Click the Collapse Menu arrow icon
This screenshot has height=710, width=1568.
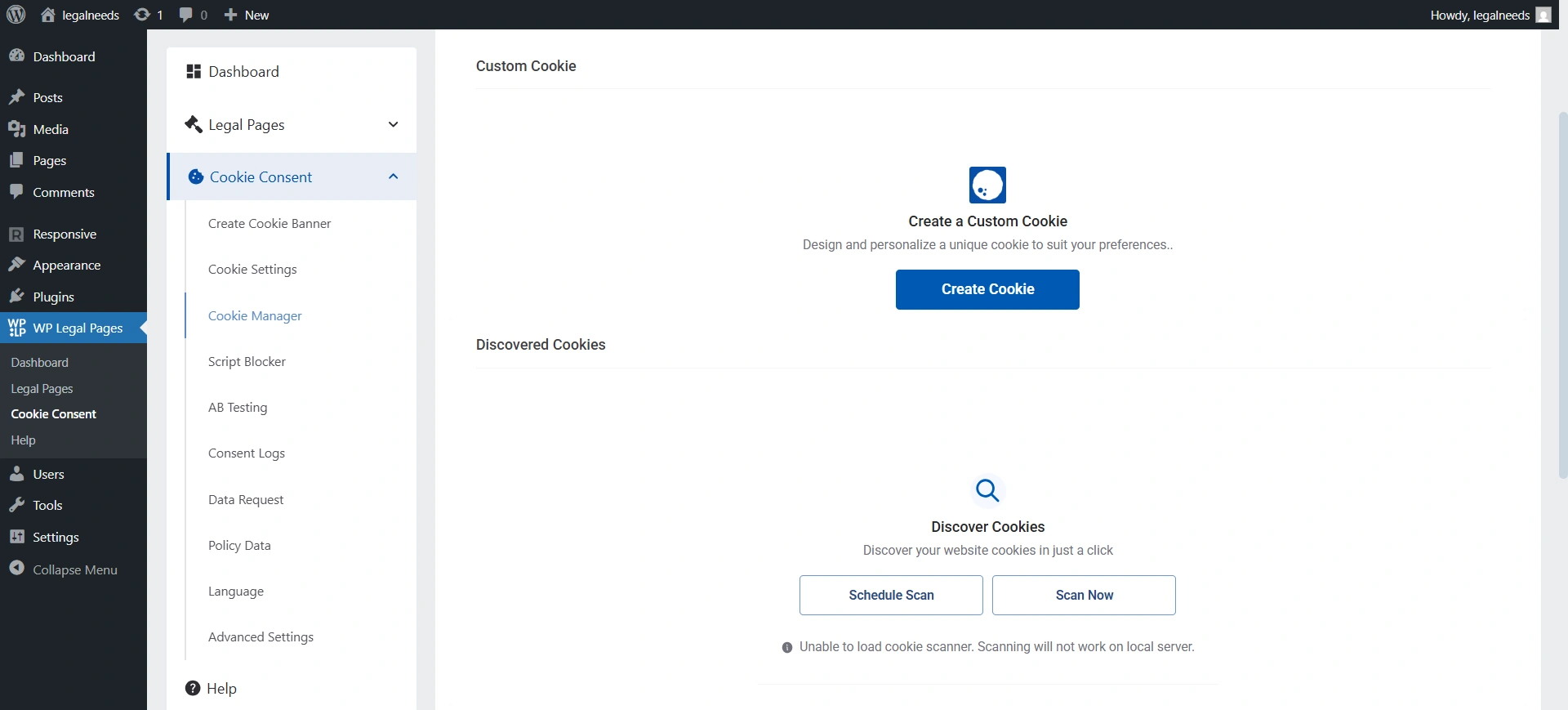[x=17, y=569]
